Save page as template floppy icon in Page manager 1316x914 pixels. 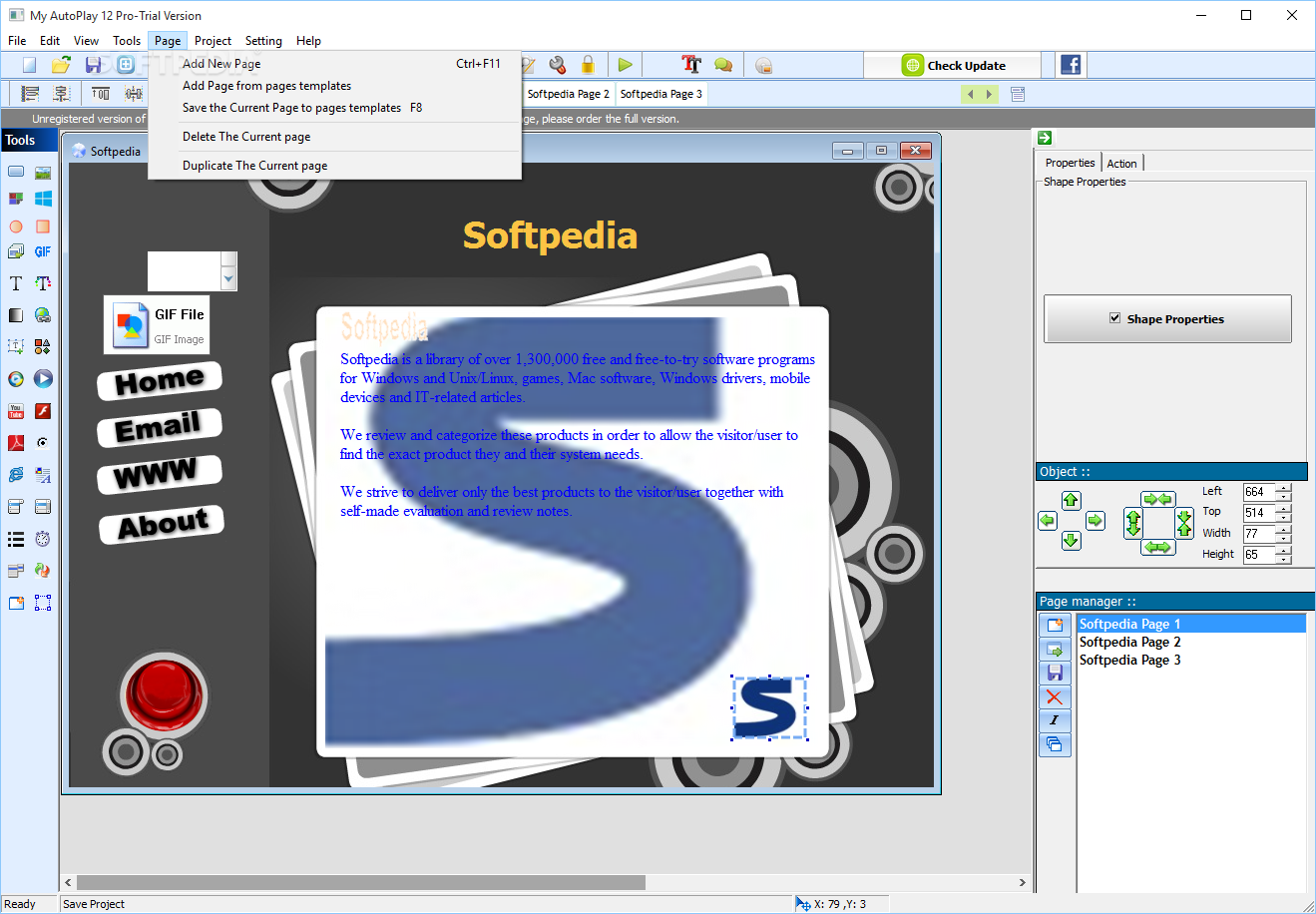(1055, 674)
